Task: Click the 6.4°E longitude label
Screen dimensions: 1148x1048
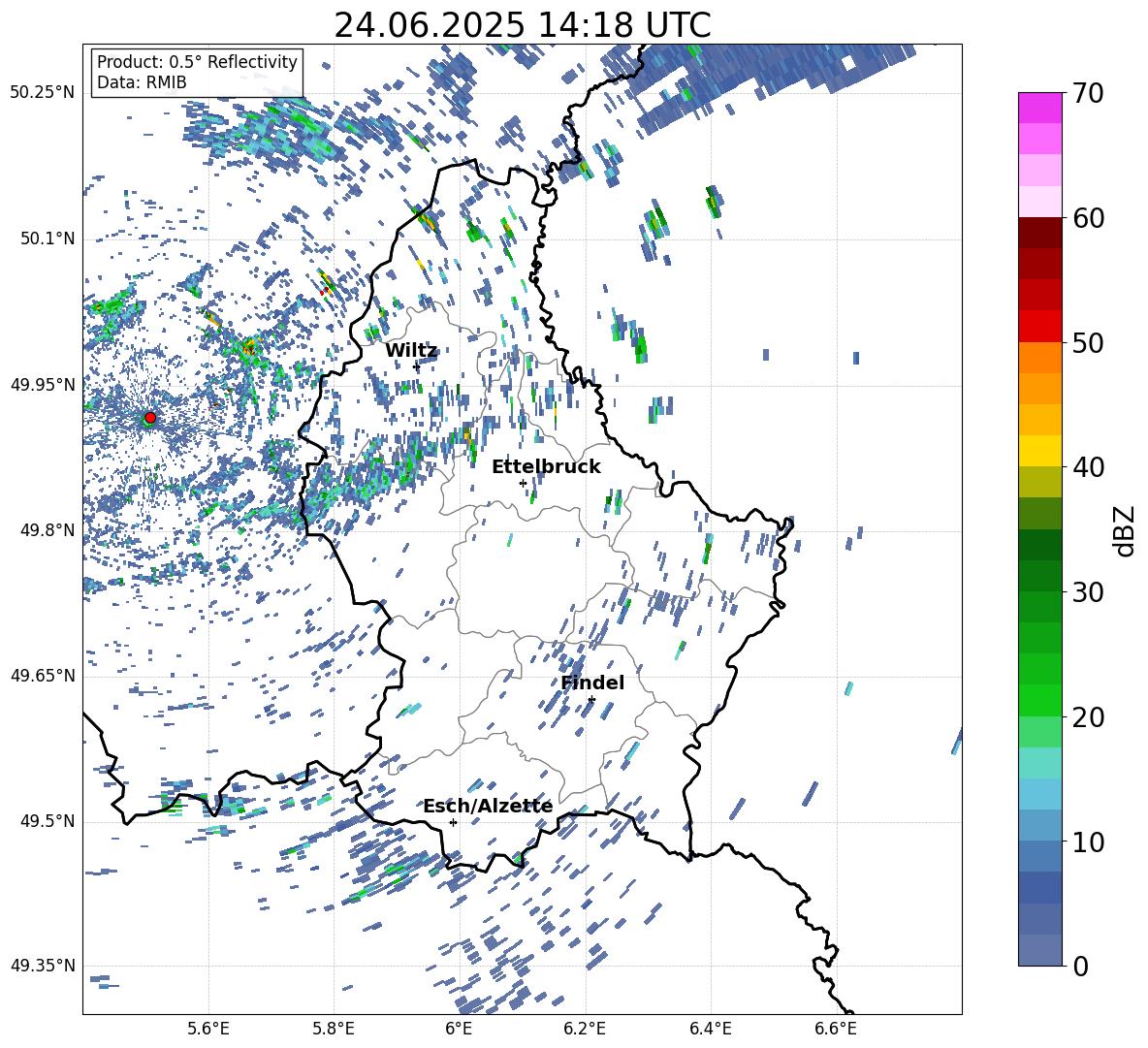Action: coord(710,1029)
